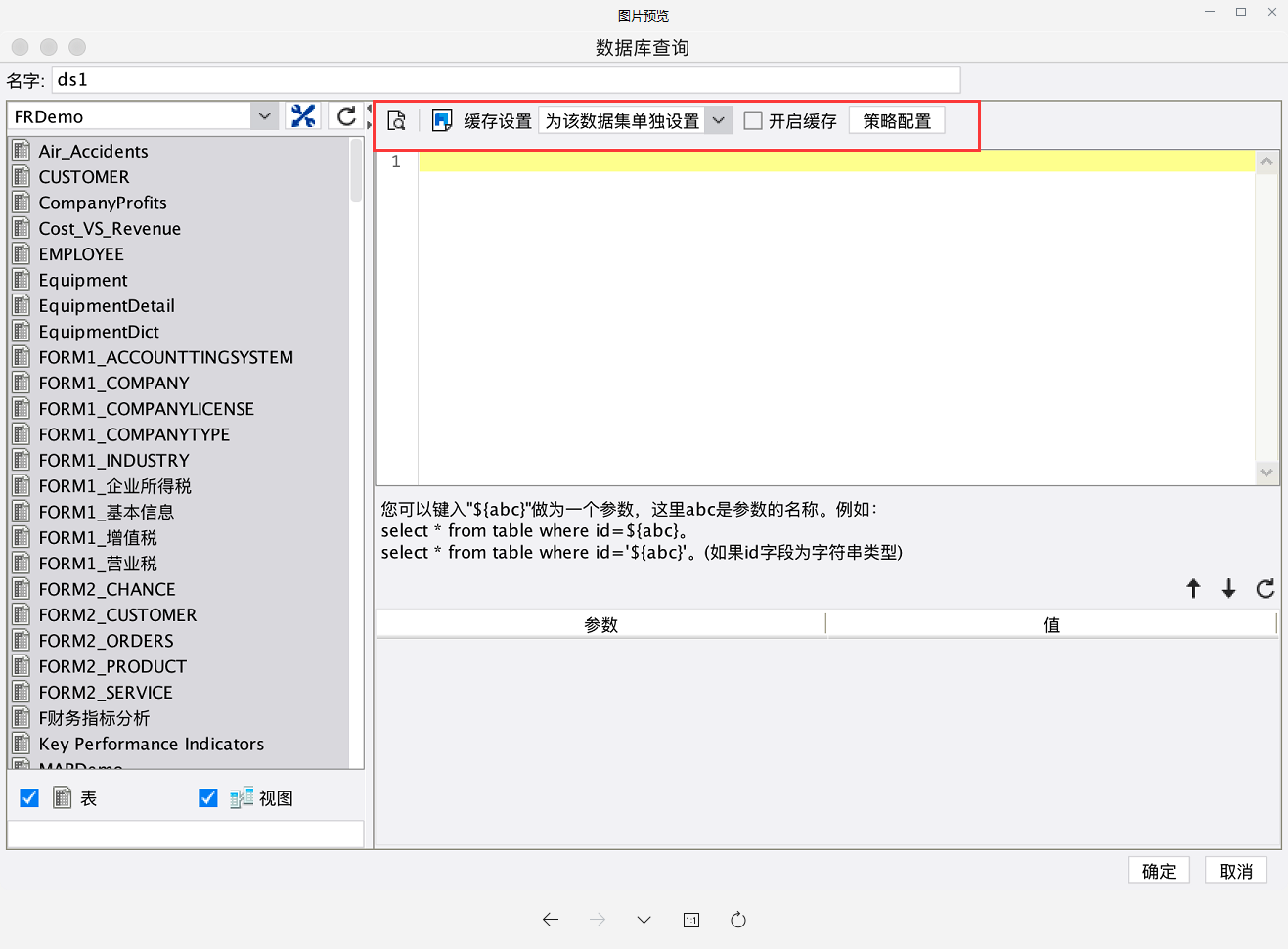Move parameter up with up arrow
Screen dimensions: 1288x949
tap(1193, 588)
